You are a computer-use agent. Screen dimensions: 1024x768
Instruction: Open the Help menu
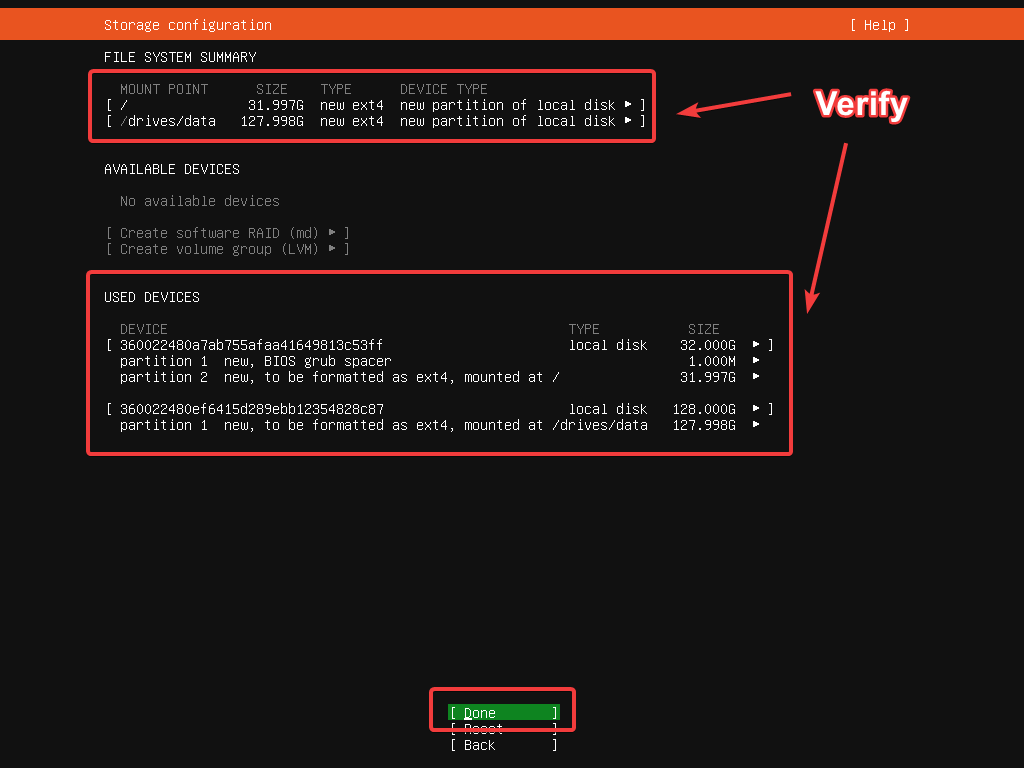tap(878, 24)
